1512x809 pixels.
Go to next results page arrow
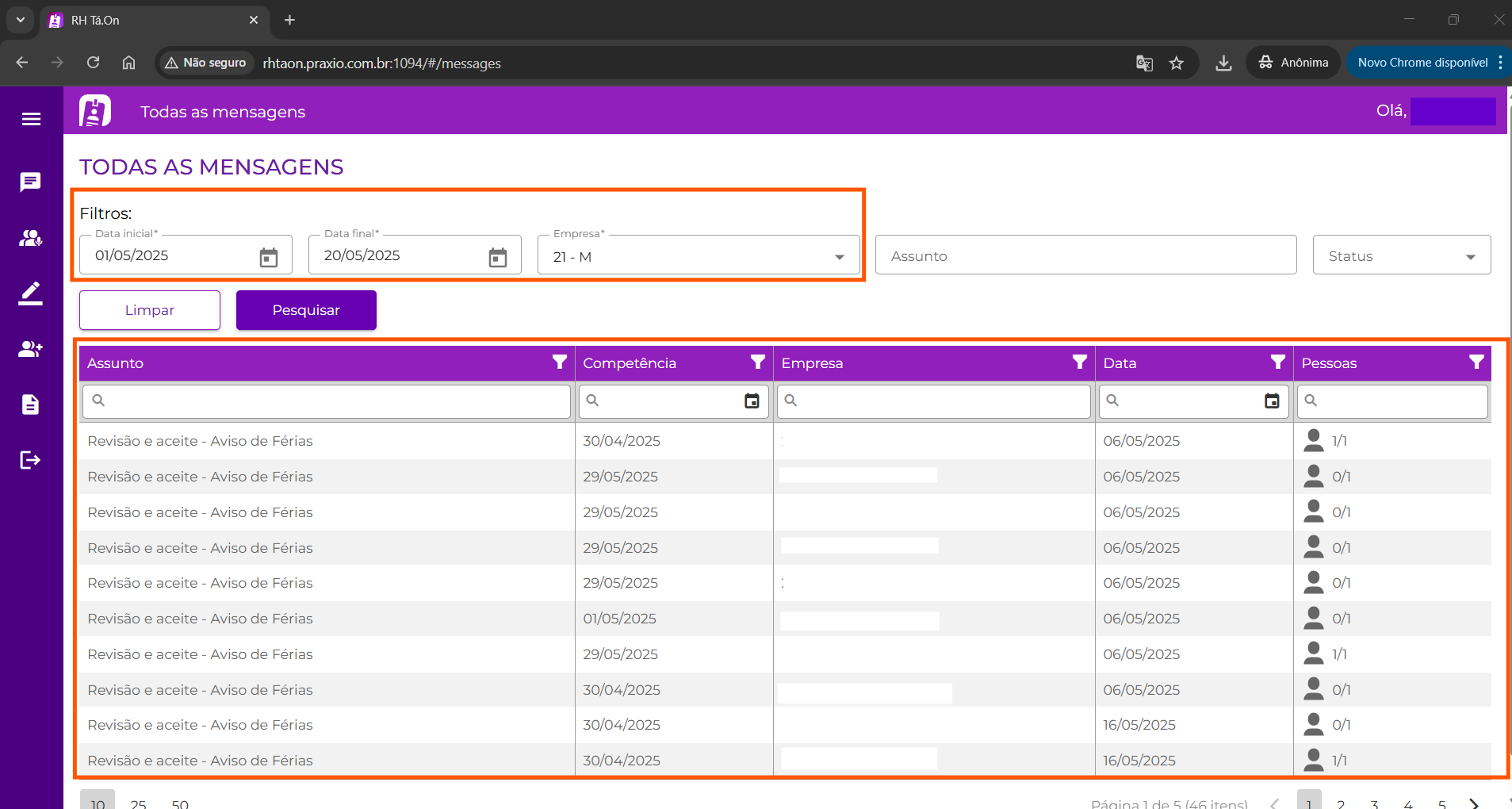tap(1474, 803)
